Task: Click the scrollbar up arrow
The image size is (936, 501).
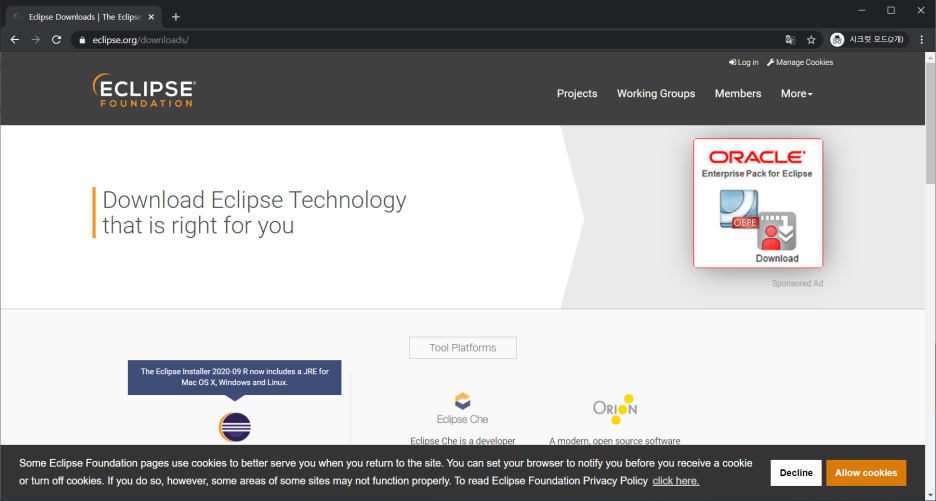Action: click(x=930, y=57)
